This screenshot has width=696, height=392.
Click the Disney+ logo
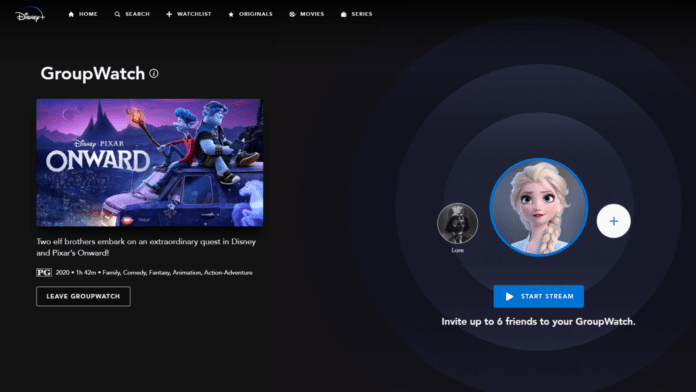click(x=30, y=14)
